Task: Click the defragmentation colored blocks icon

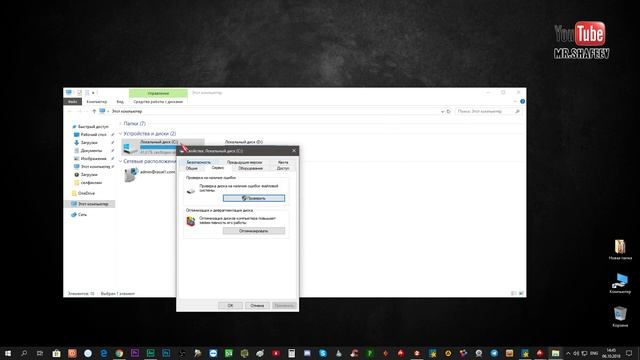Action: coord(191,221)
